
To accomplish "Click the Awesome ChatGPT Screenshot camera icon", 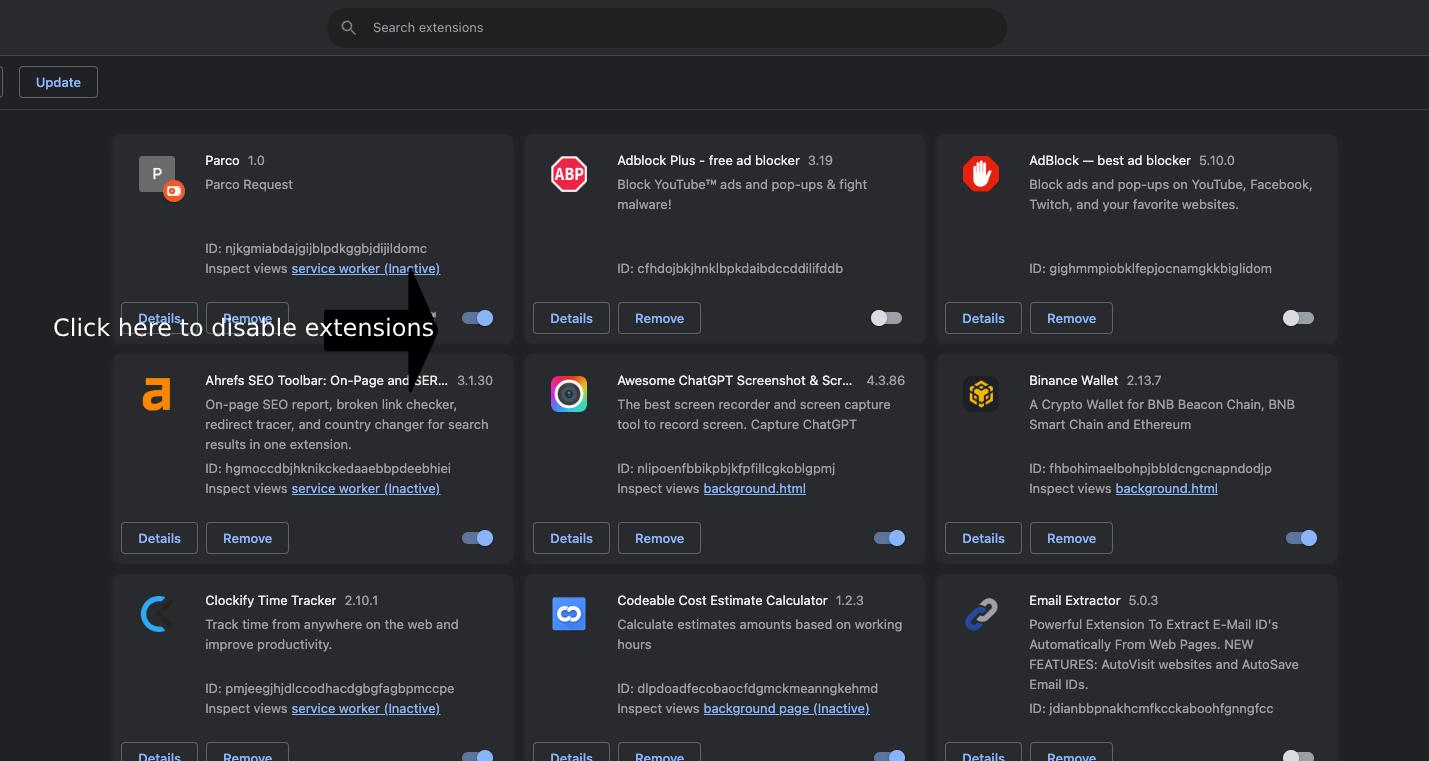I will 569,394.
